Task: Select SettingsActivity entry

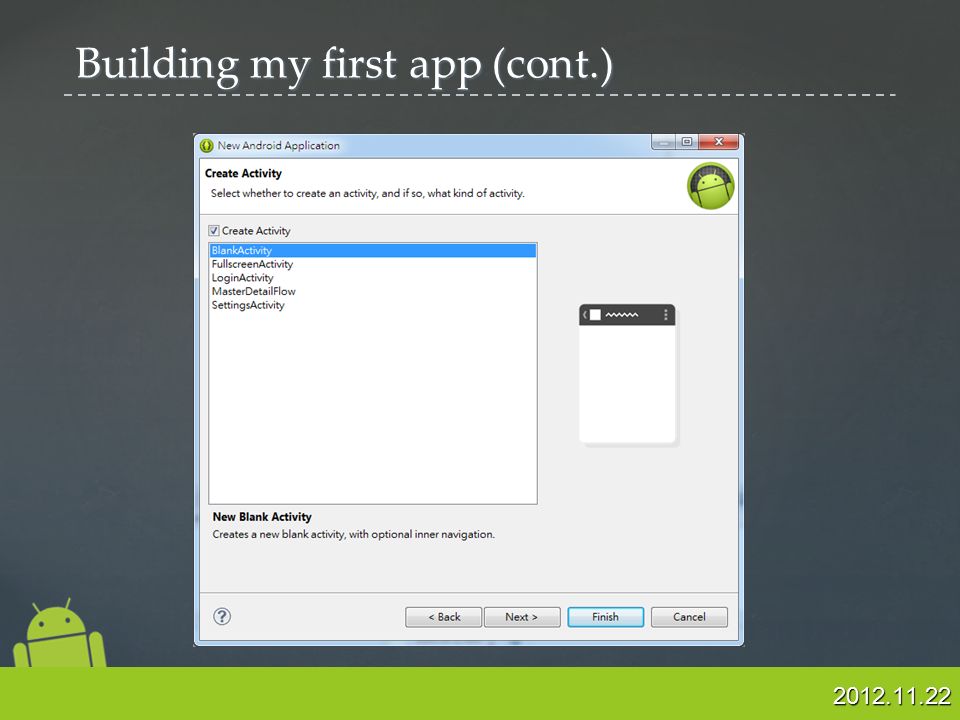Action: pyautogui.click(x=372, y=305)
